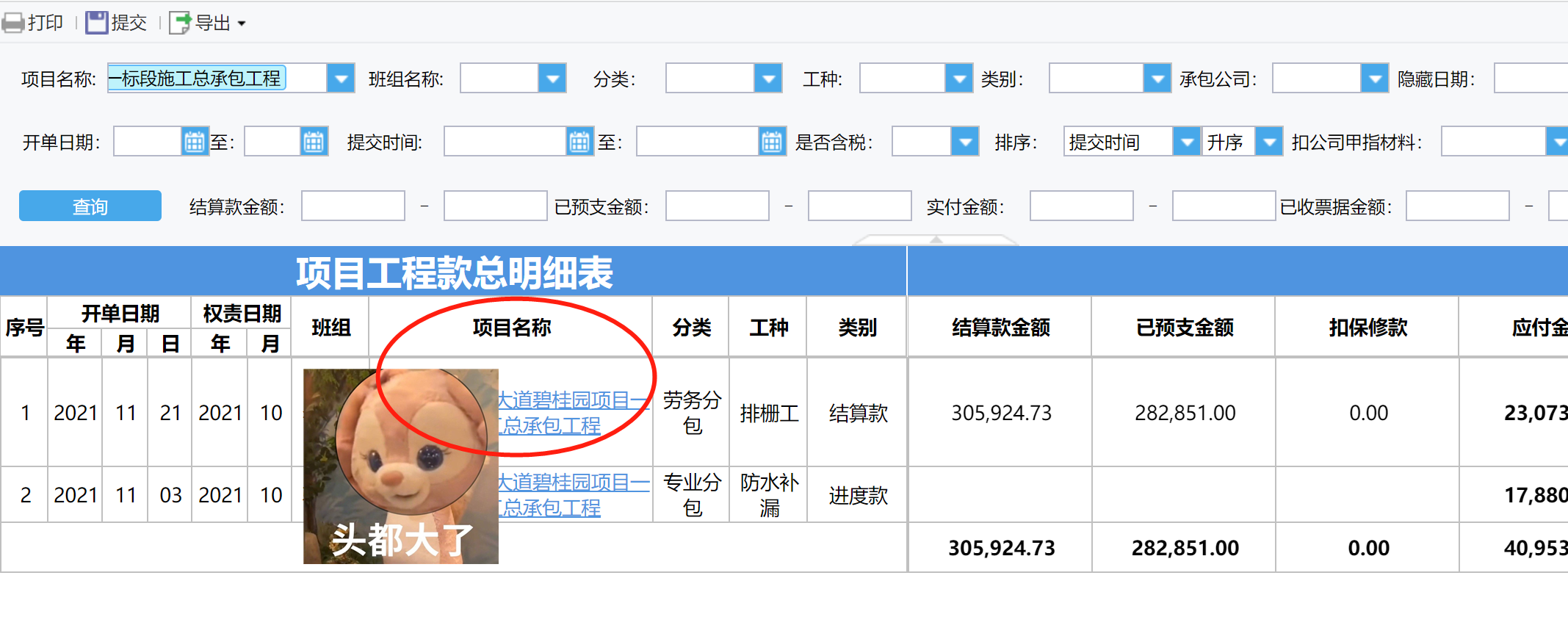Viewport: 1568px width, 628px height.
Task: Expand the 项目名称 dropdown
Action: (x=341, y=78)
